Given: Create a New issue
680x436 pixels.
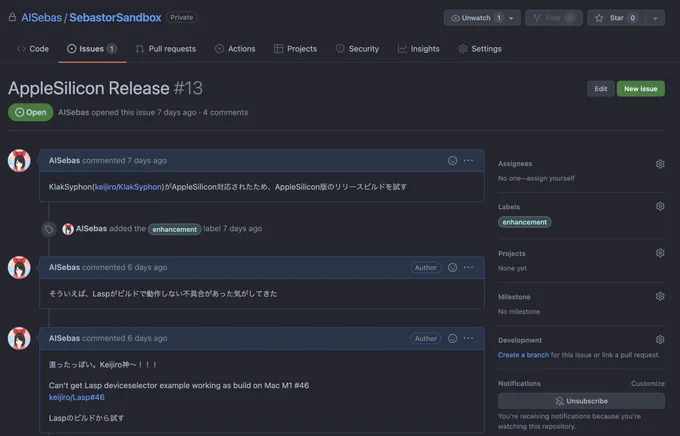Looking at the screenshot, I should (641, 89).
